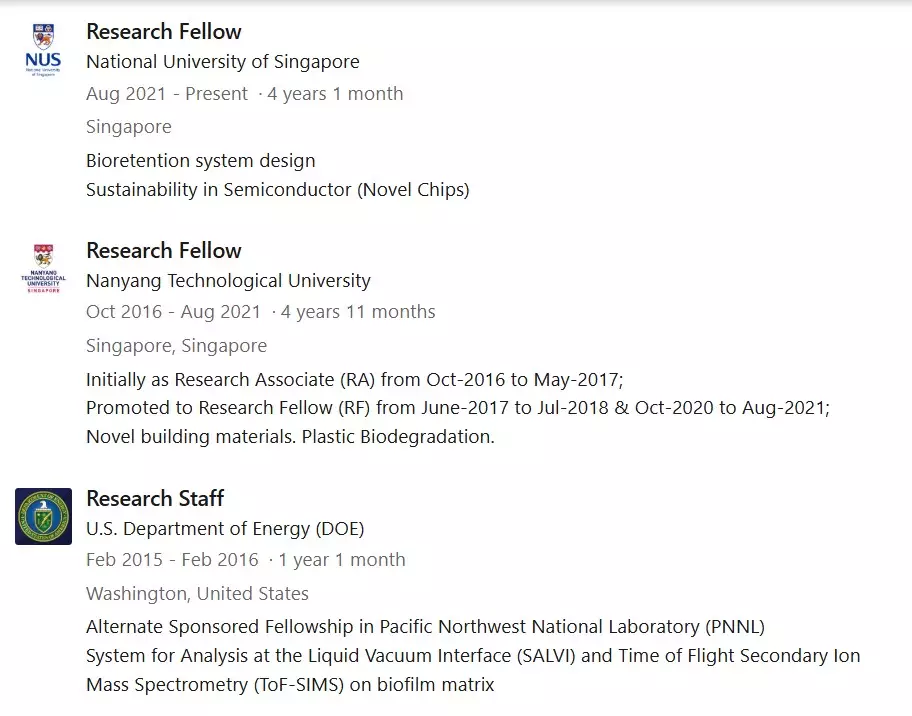Click the Promoted to Research Fellow line
912x716 pixels.
coord(458,408)
